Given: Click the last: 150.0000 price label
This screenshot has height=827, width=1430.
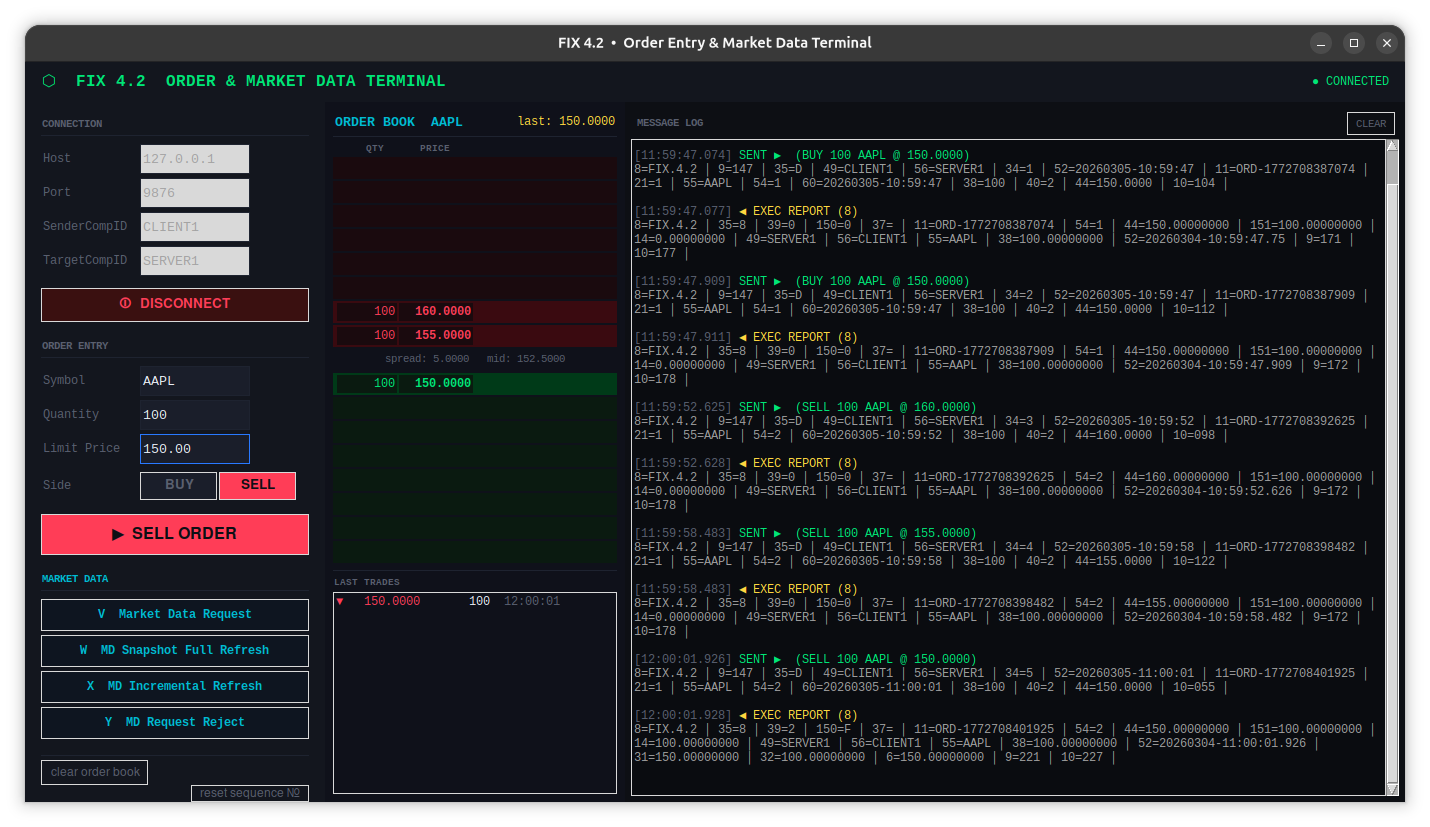Looking at the screenshot, I should coord(566,121).
